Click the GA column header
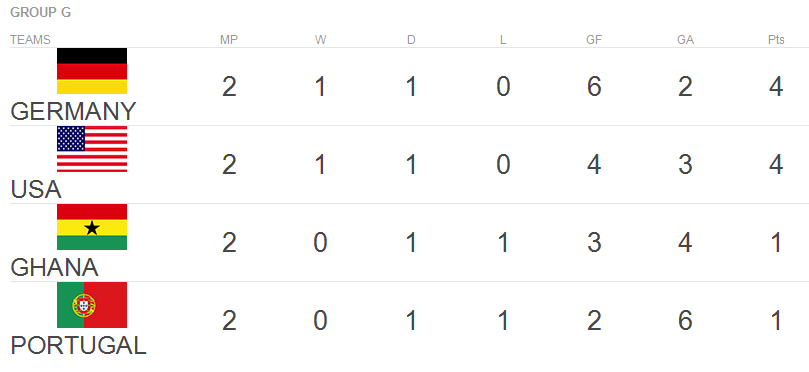Viewport: 809px width, 372px height. click(685, 40)
